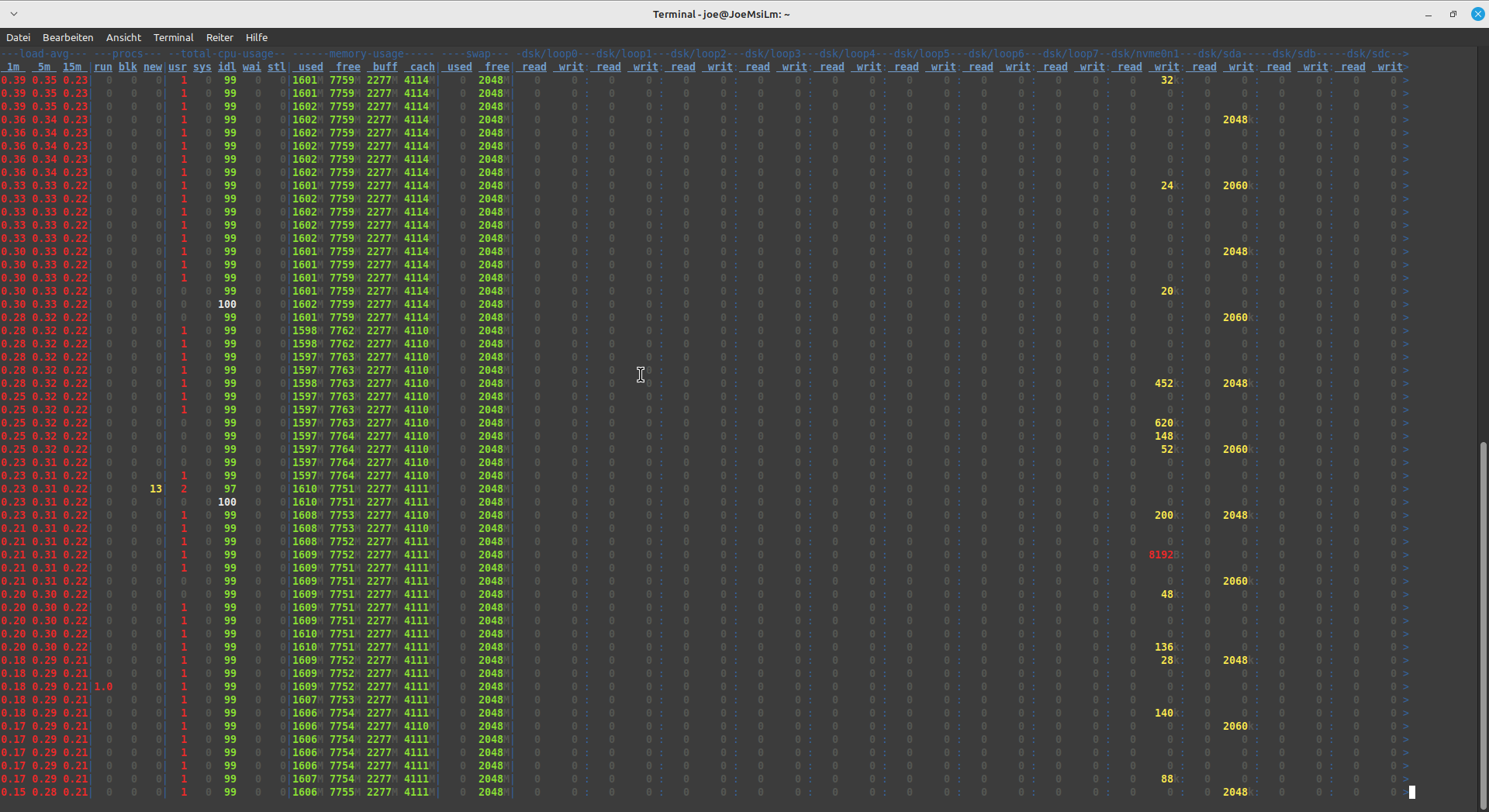Screen dimensions: 1489x812
Task: Click the vertical scrollbar thumb
Action: click(1484, 624)
